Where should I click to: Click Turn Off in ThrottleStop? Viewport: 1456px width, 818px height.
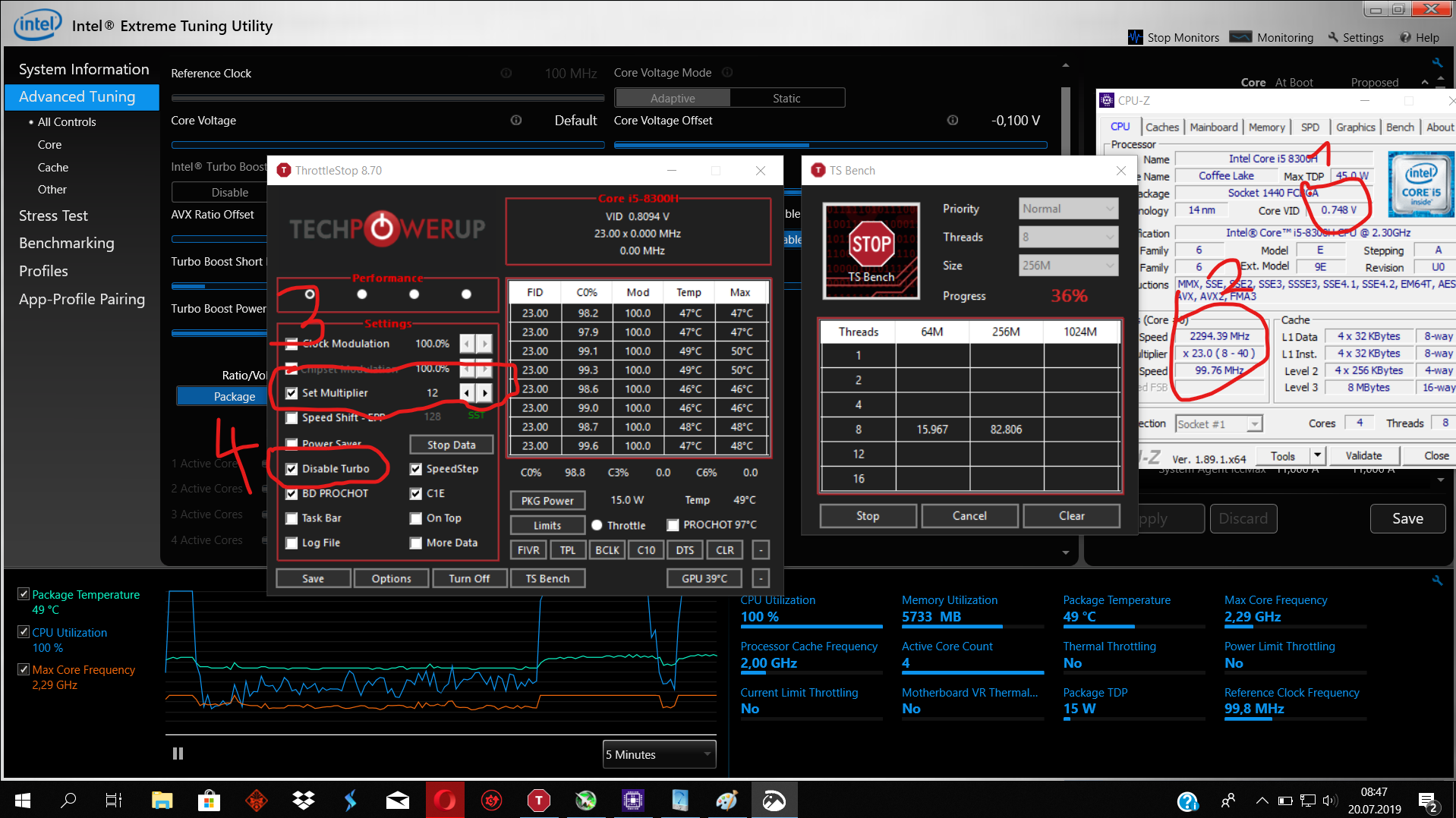click(x=469, y=578)
